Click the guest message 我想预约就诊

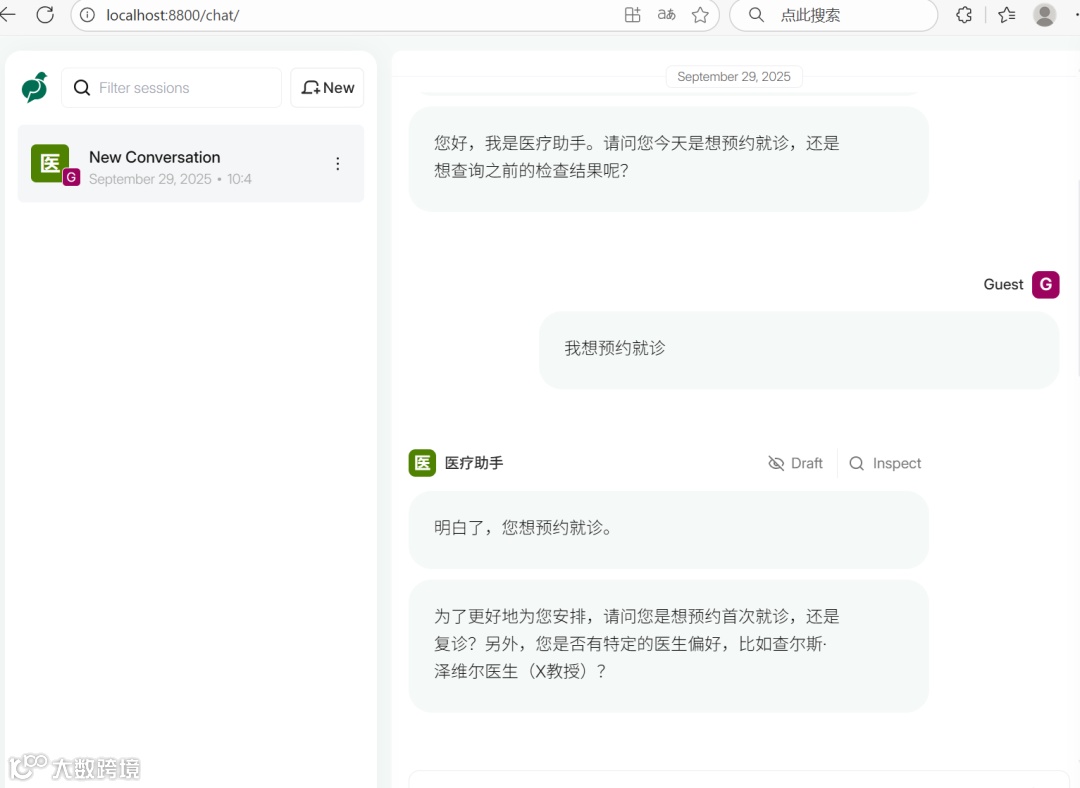click(799, 350)
